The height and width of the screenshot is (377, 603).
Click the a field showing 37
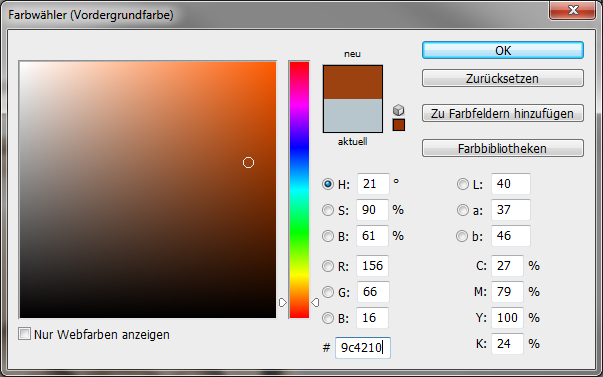pos(511,210)
